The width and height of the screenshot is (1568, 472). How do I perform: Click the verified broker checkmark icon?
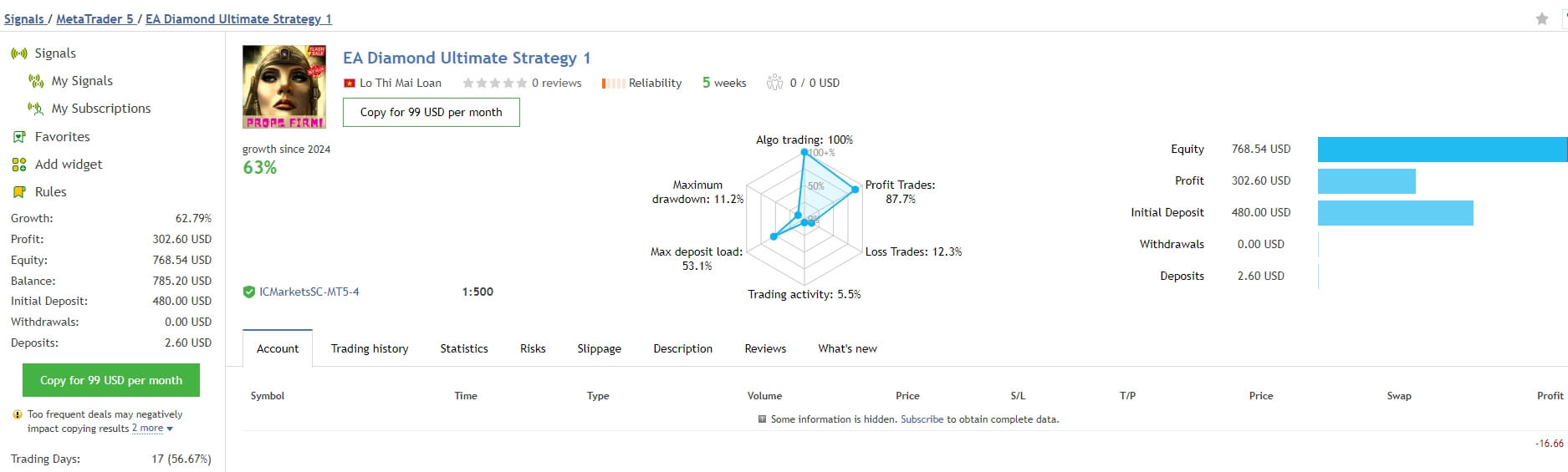(249, 292)
